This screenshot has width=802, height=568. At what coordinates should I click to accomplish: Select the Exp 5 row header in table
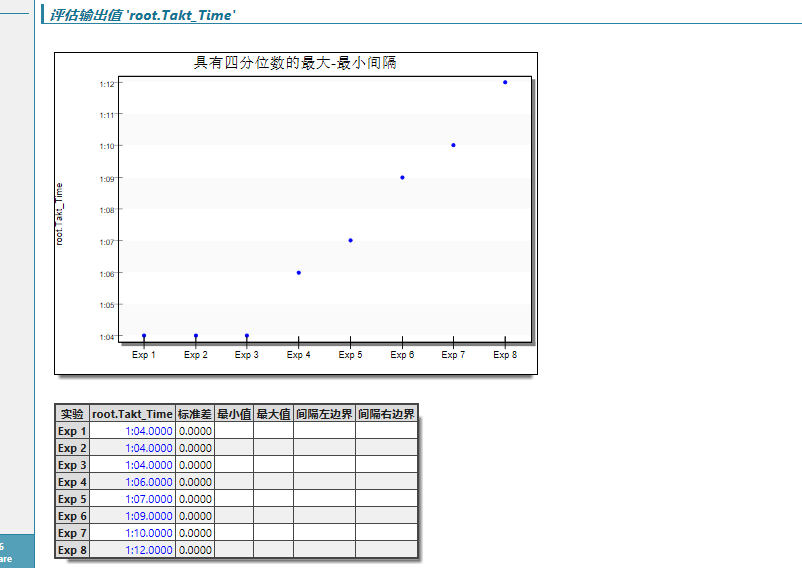click(72, 499)
